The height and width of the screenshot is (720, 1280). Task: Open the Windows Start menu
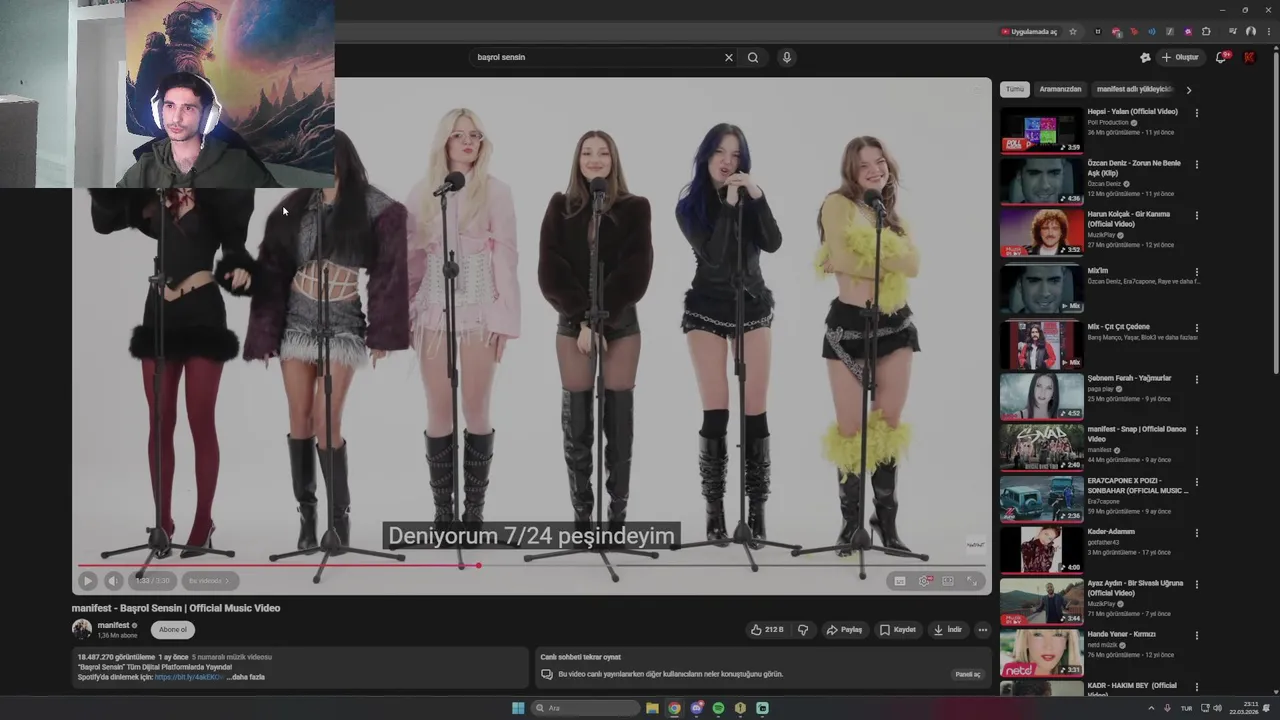[518, 708]
